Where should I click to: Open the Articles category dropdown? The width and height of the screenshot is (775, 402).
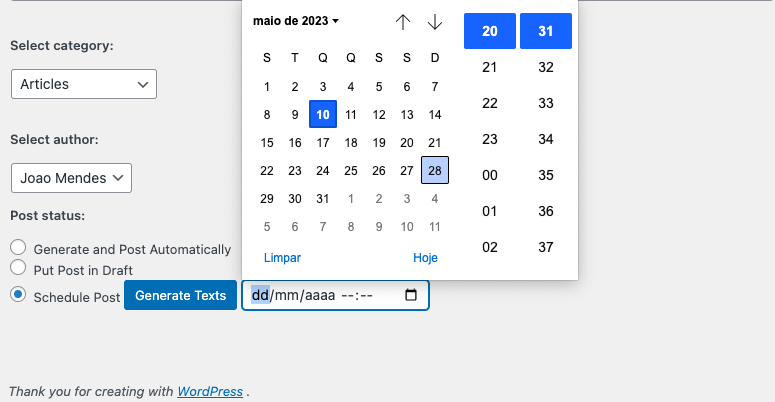(84, 84)
